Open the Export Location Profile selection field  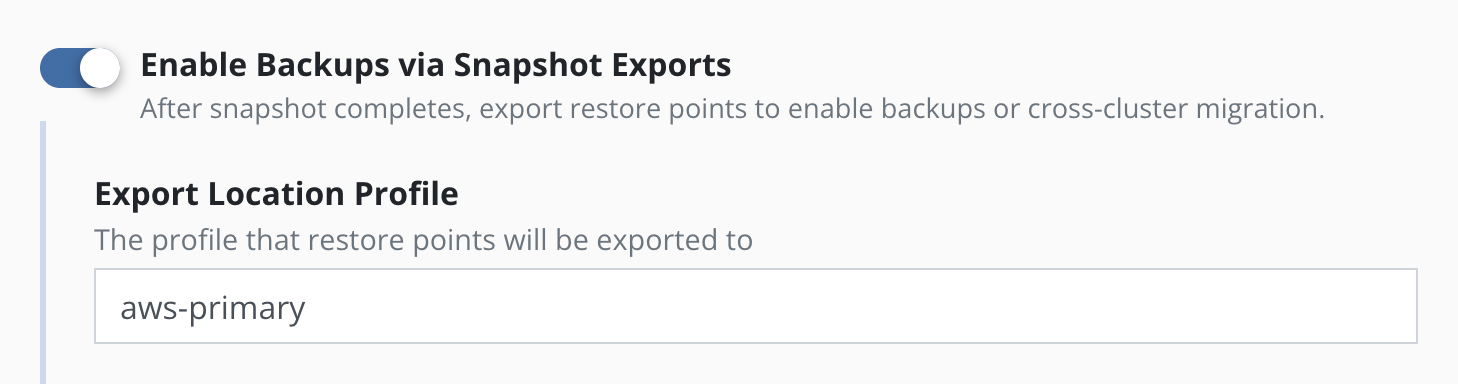pyautogui.click(x=756, y=306)
